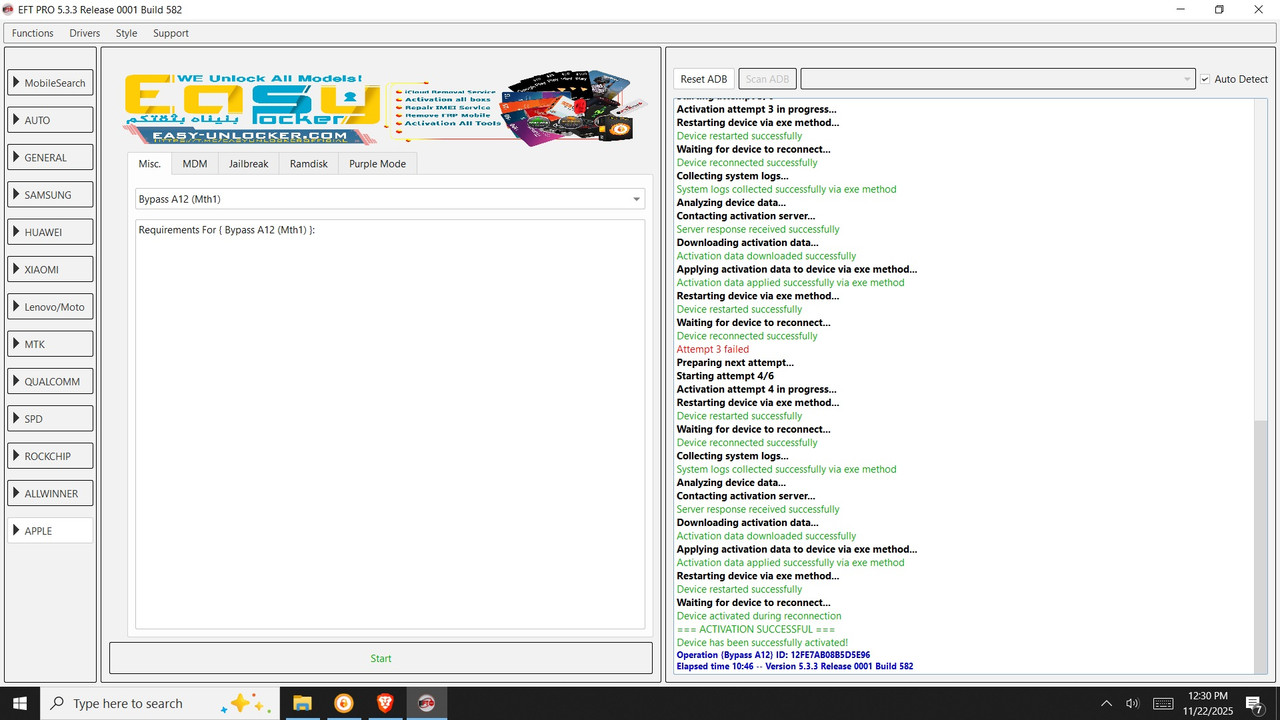This screenshot has height=720, width=1280.
Task: Click 'Device has been successfully activated!' log line
Action: point(762,642)
